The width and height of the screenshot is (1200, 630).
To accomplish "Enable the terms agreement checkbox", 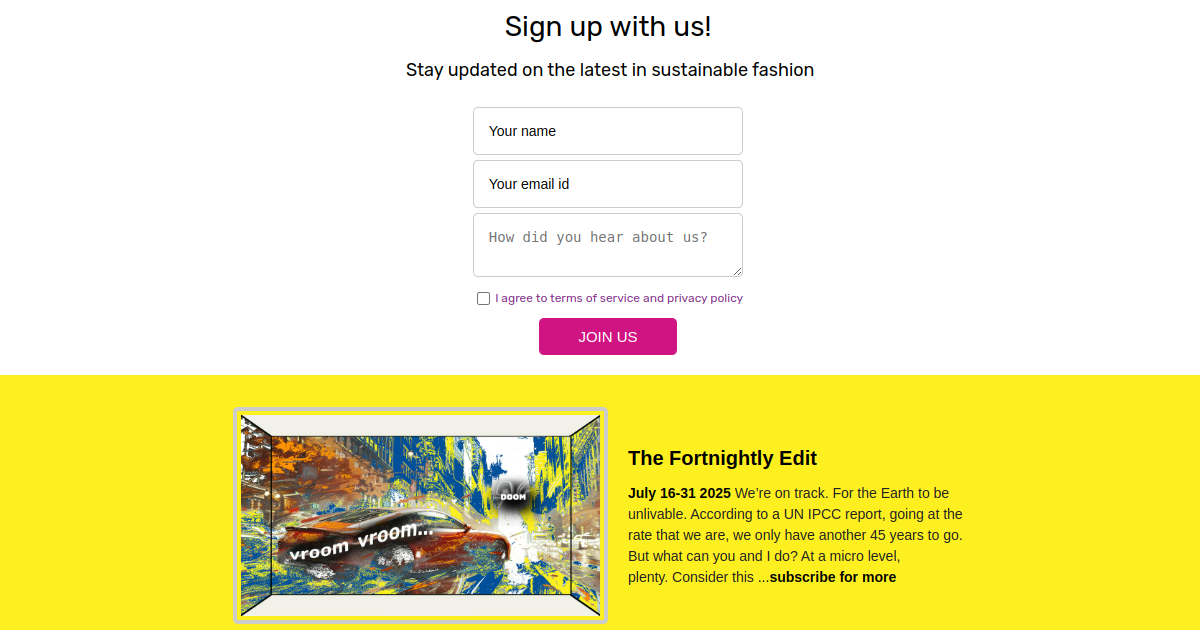I will (x=483, y=298).
